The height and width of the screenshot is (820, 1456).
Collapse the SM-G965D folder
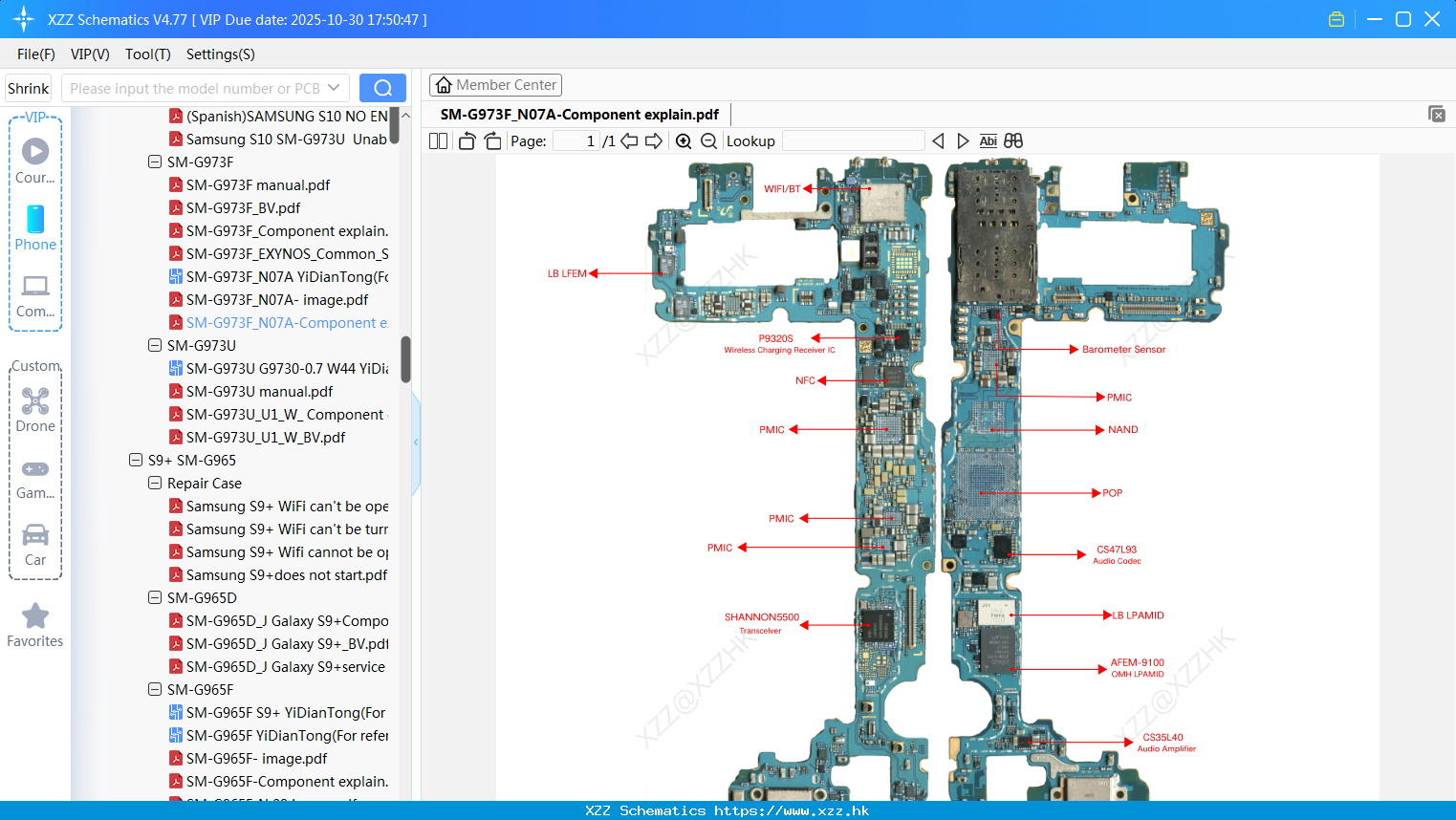tap(155, 597)
